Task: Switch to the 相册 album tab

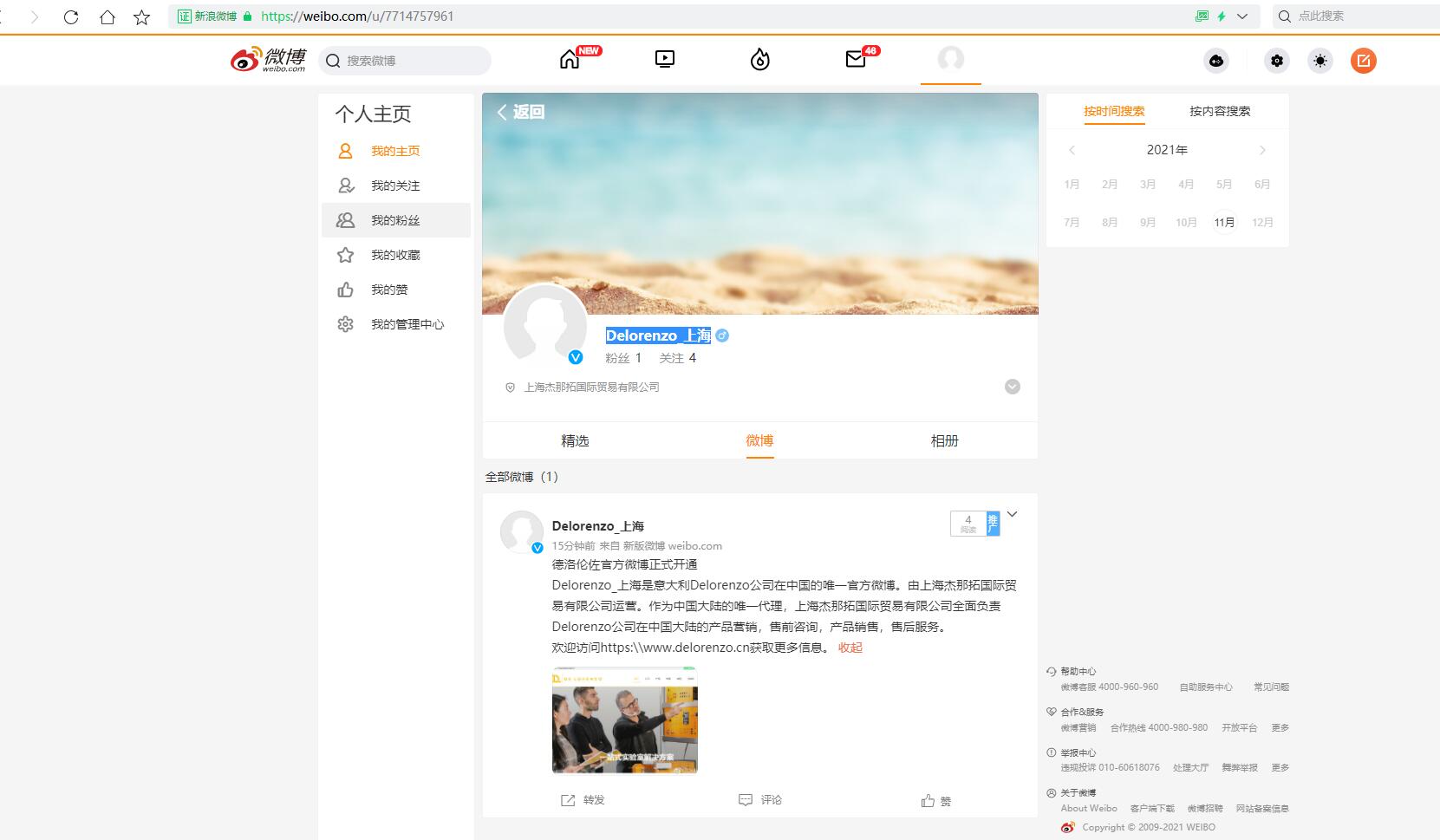Action: [944, 440]
